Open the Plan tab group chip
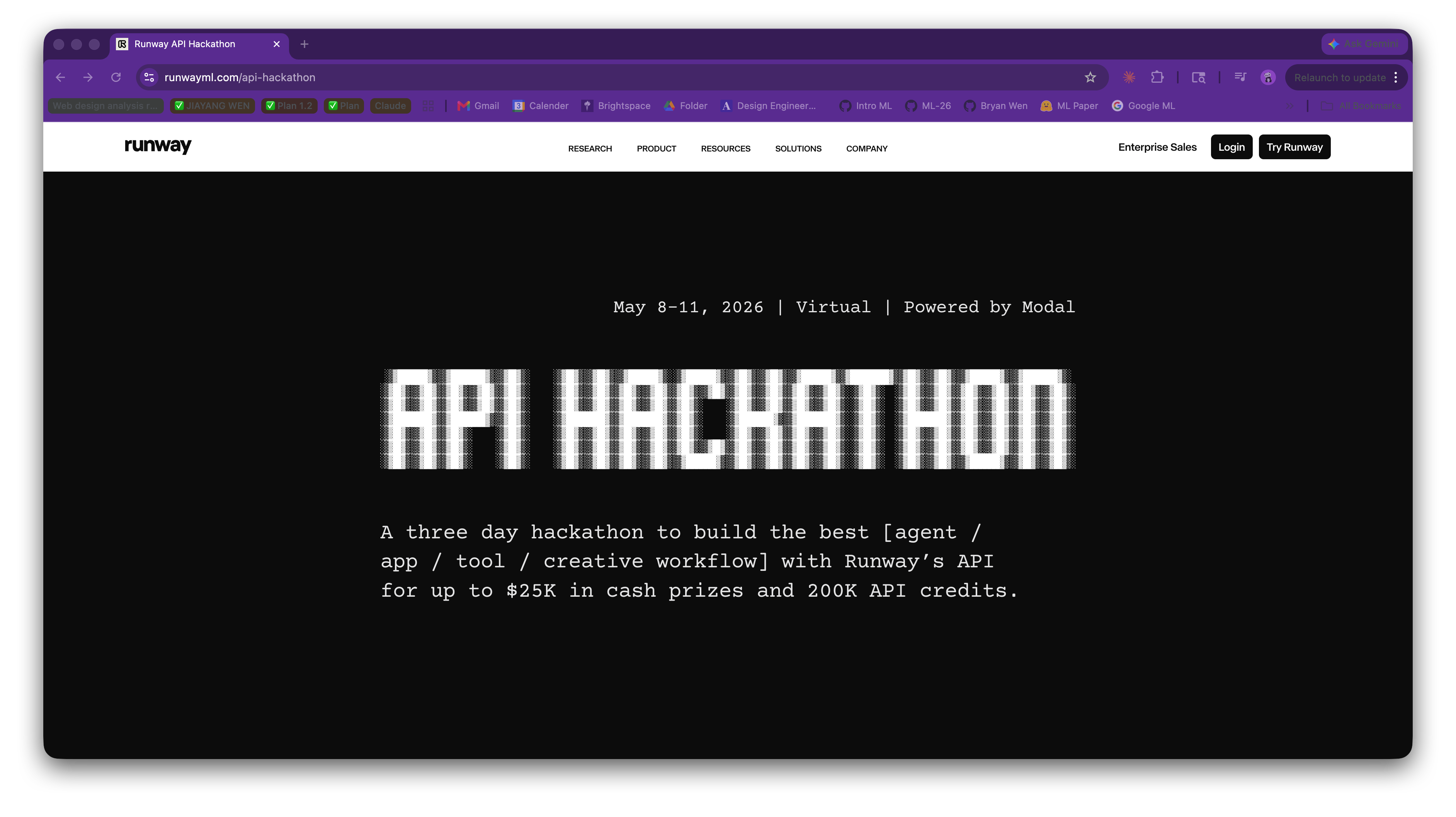1456x817 pixels. coord(344,106)
